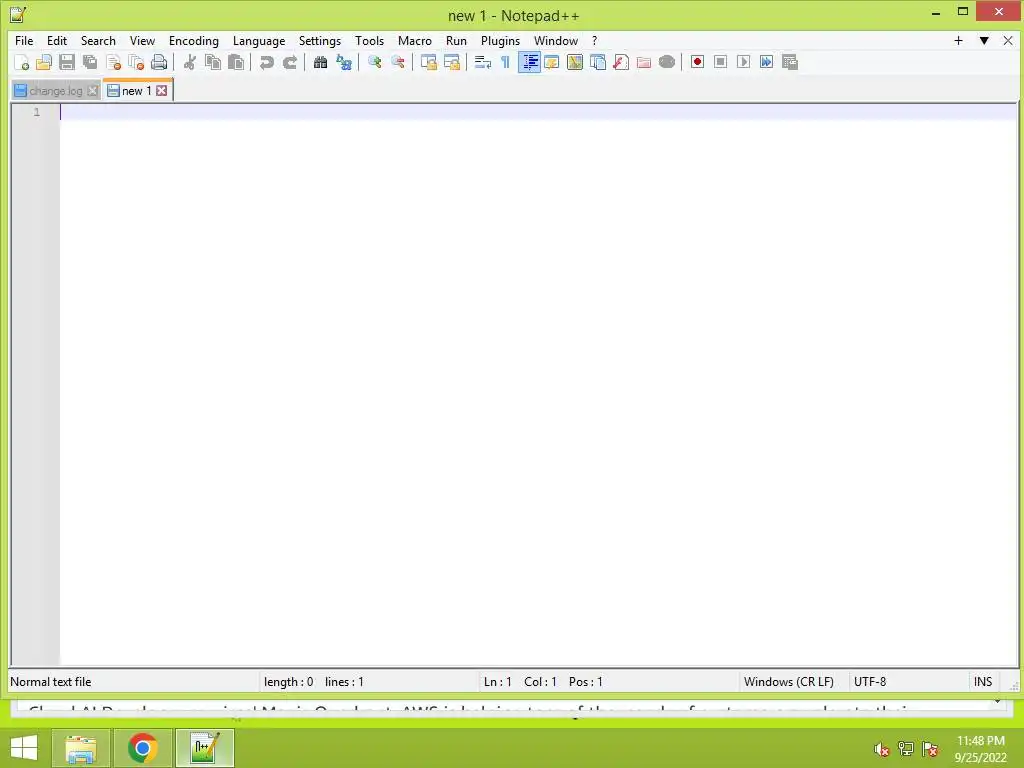
Task: Switch to the change.log tab
Action: [x=56, y=91]
